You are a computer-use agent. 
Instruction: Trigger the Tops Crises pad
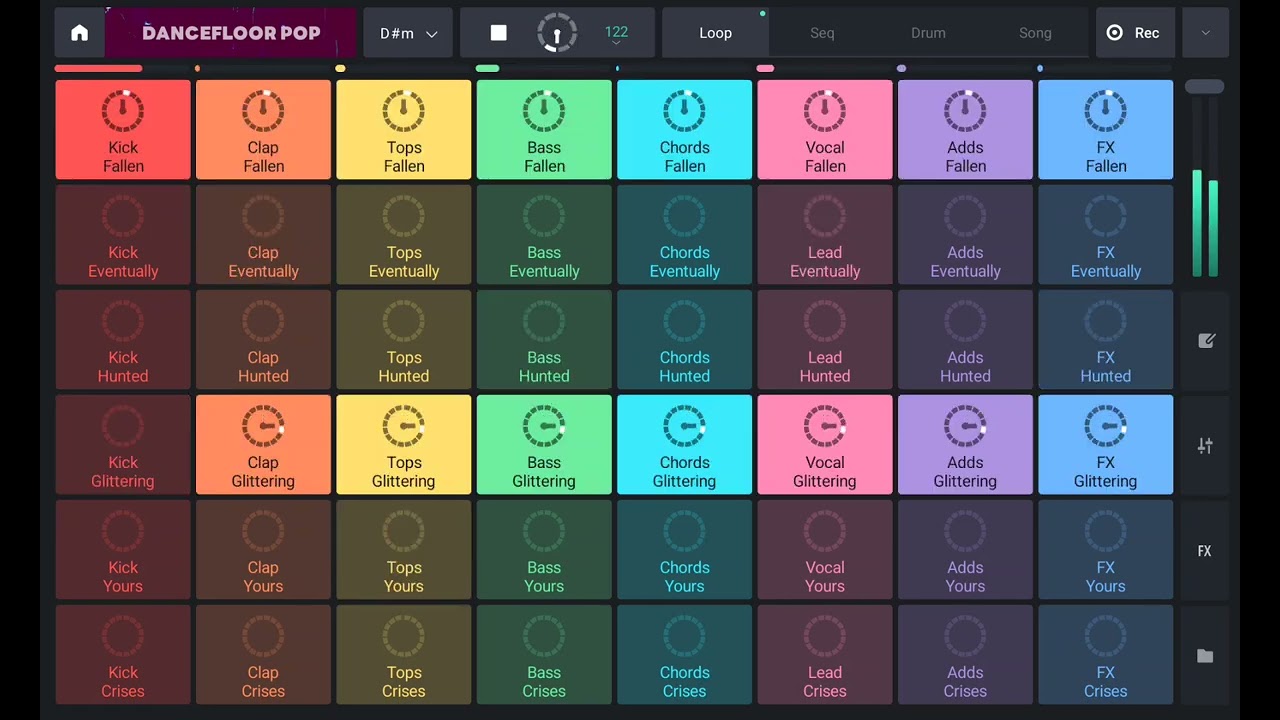pos(404,655)
